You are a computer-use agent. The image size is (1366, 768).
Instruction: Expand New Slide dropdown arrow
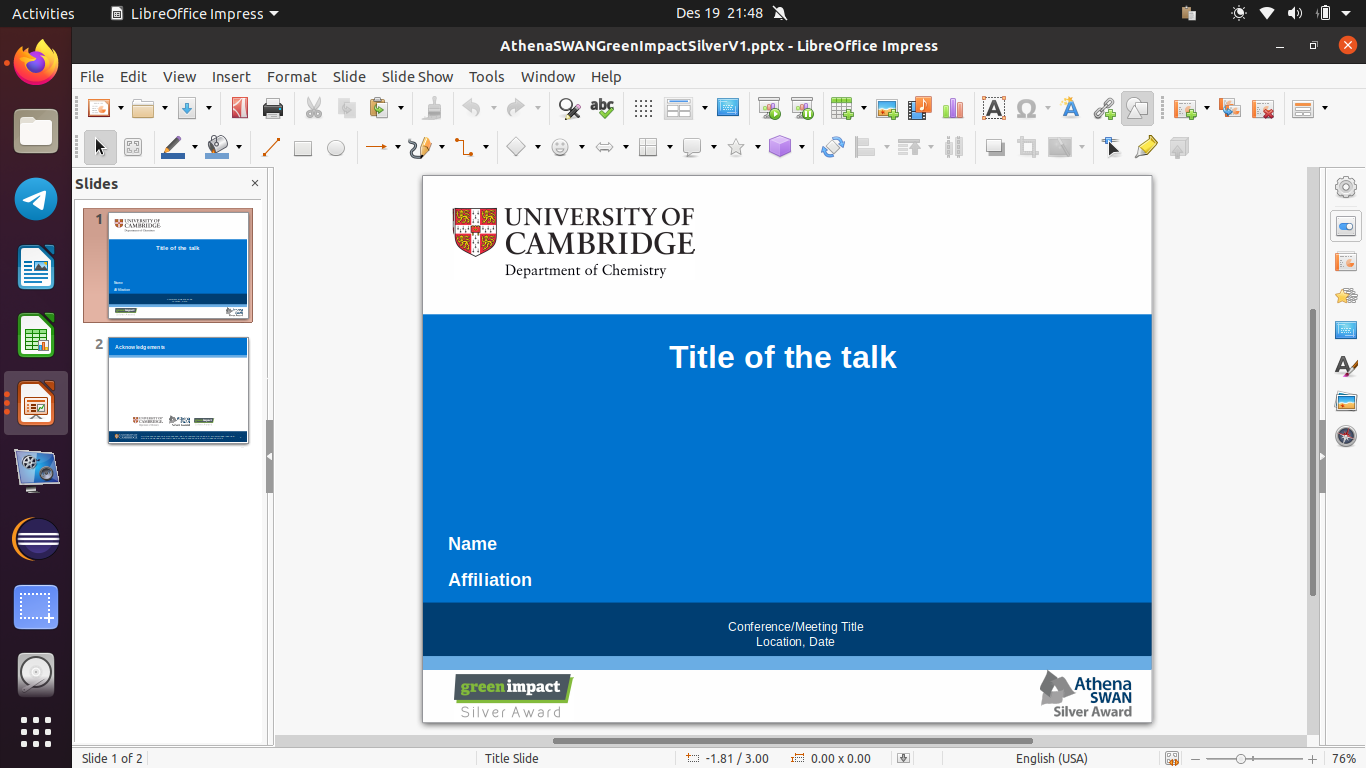(x=1206, y=108)
